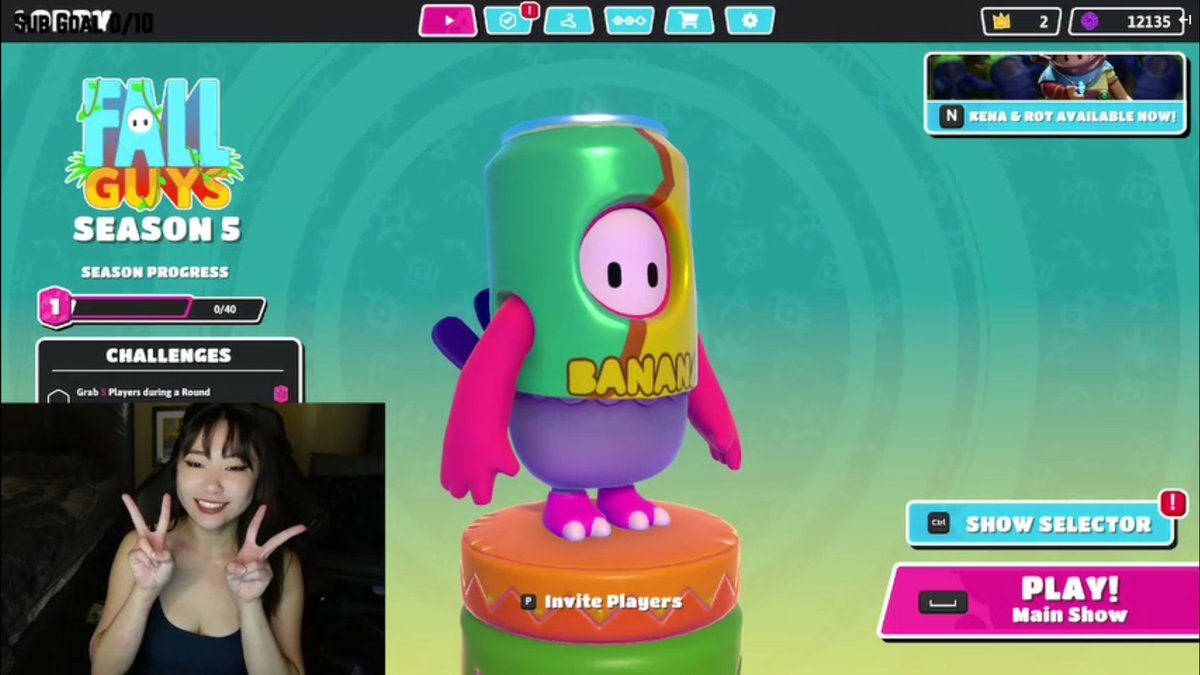
Task: Click the spacebar key icon on Play
Action: (x=942, y=602)
